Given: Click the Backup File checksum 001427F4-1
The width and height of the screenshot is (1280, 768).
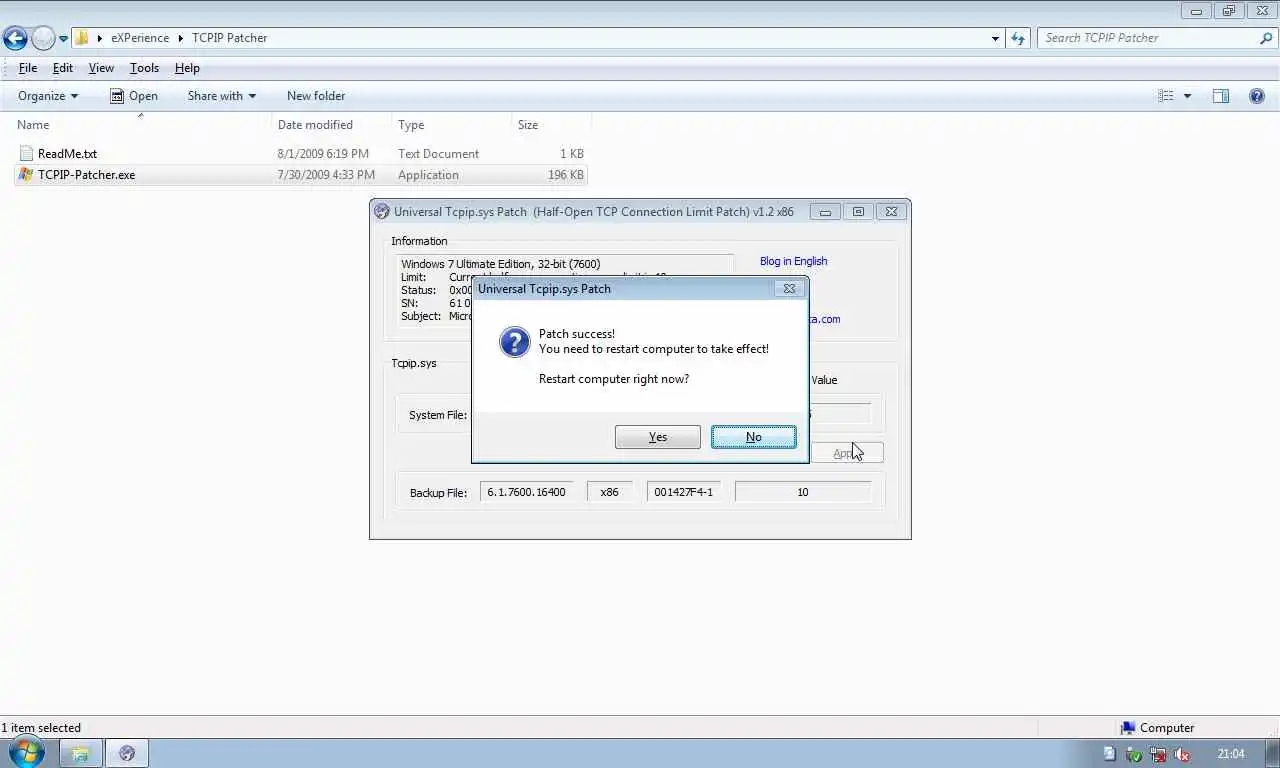Looking at the screenshot, I should (x=683, y=492).
